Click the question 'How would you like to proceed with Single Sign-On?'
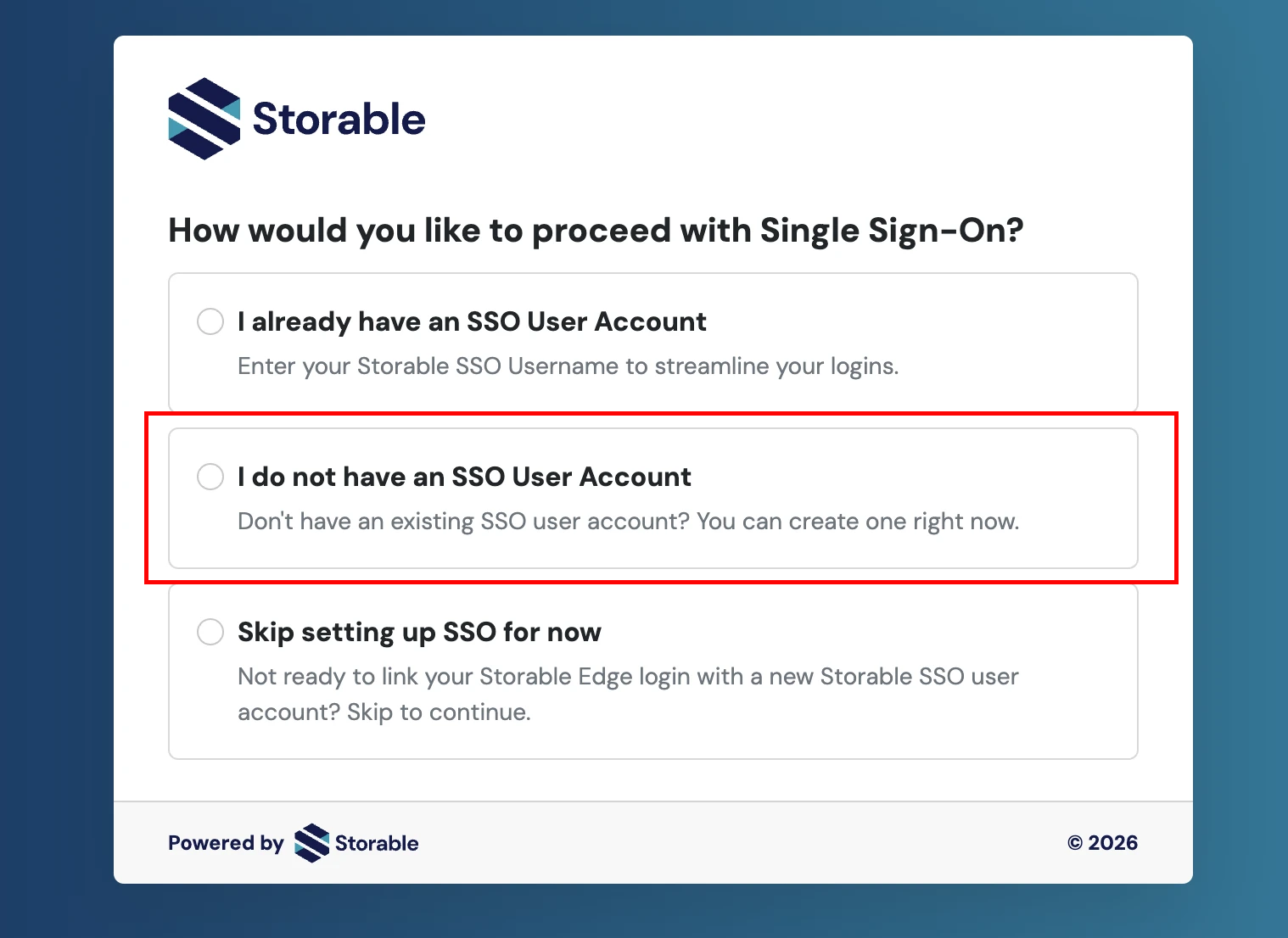Screen dimensions: 1288x938 (595, 230)
